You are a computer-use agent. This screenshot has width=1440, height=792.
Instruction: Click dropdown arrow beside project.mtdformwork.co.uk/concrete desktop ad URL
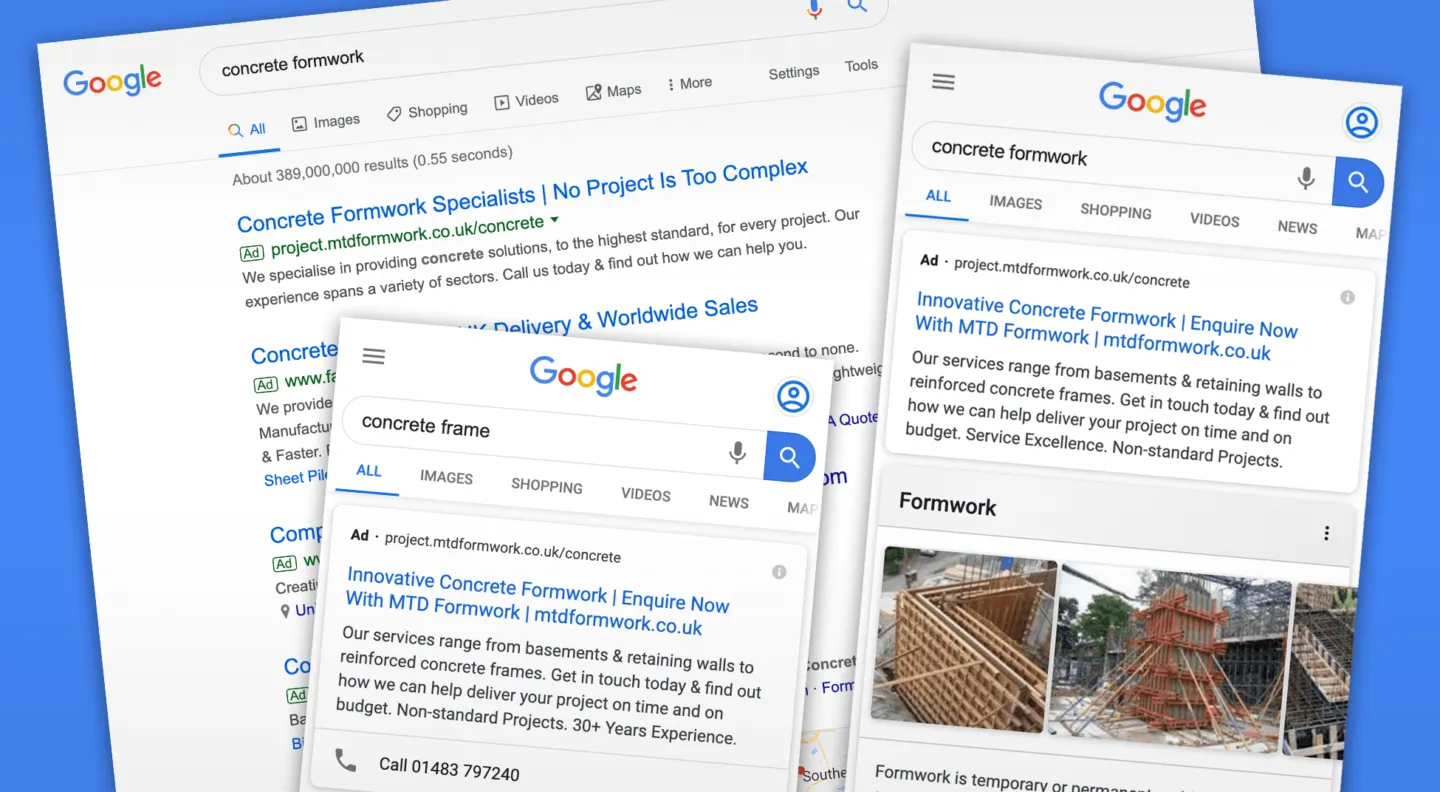(x=555, y=220)
